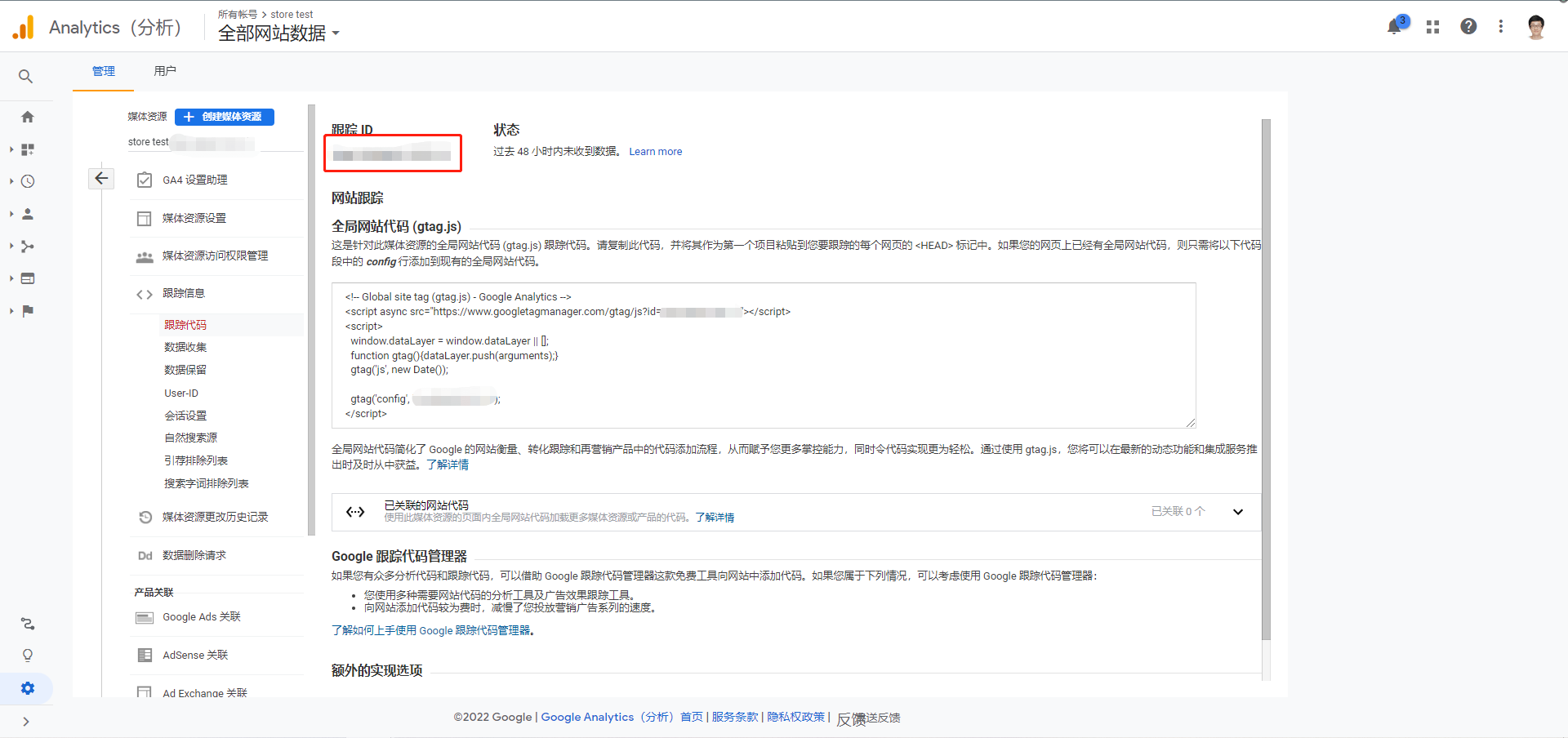Click the 已关联的网站代码 connected tags icon

pyautogui.click(x=355, y=512)
